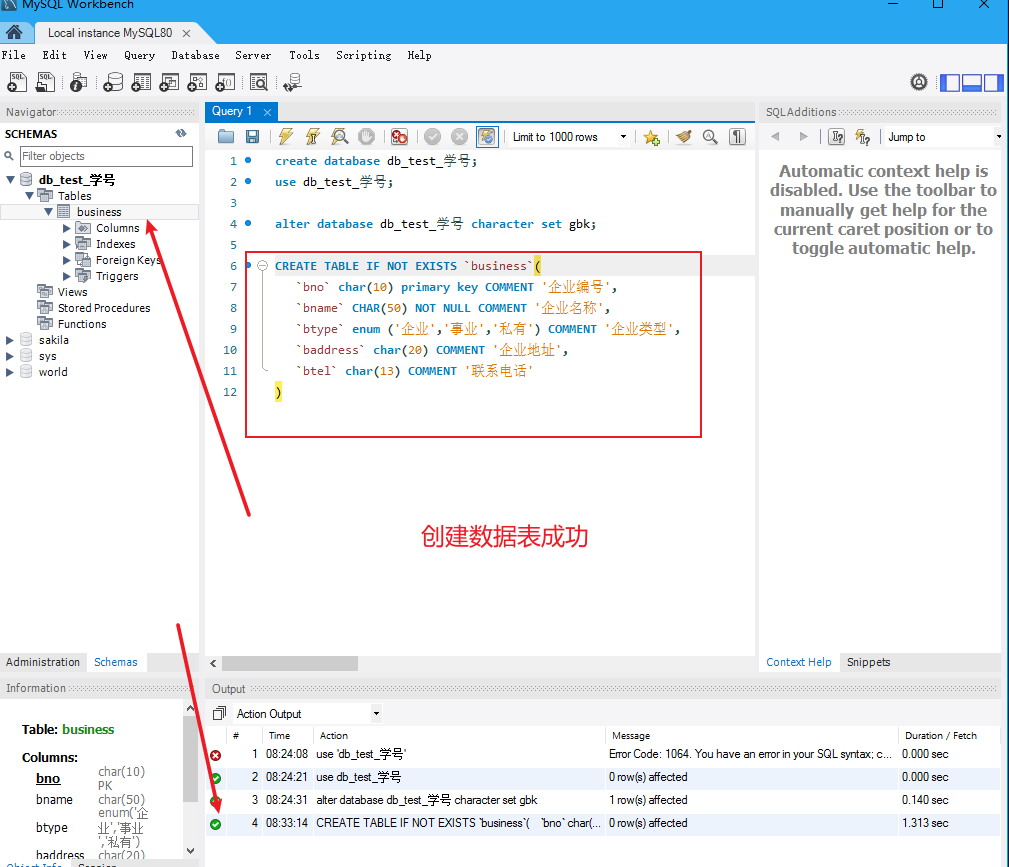Viewport: 1009px width, 867px height.
Task: Toggle the bottom output panel
Action: (972, 82)
